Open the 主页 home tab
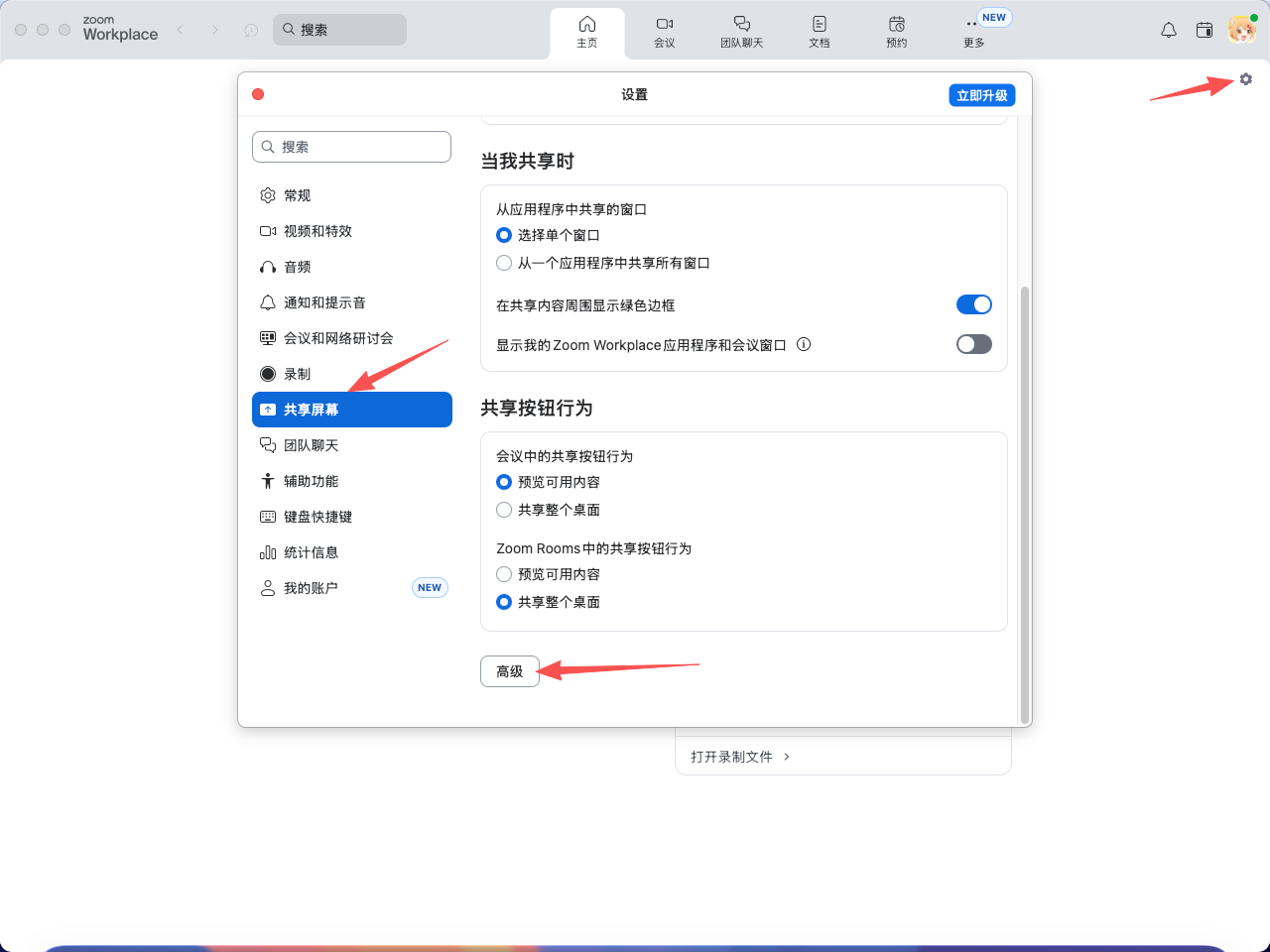Image resolution: width=1270 pixels, height=952 pixels. (x=587, y=33)
